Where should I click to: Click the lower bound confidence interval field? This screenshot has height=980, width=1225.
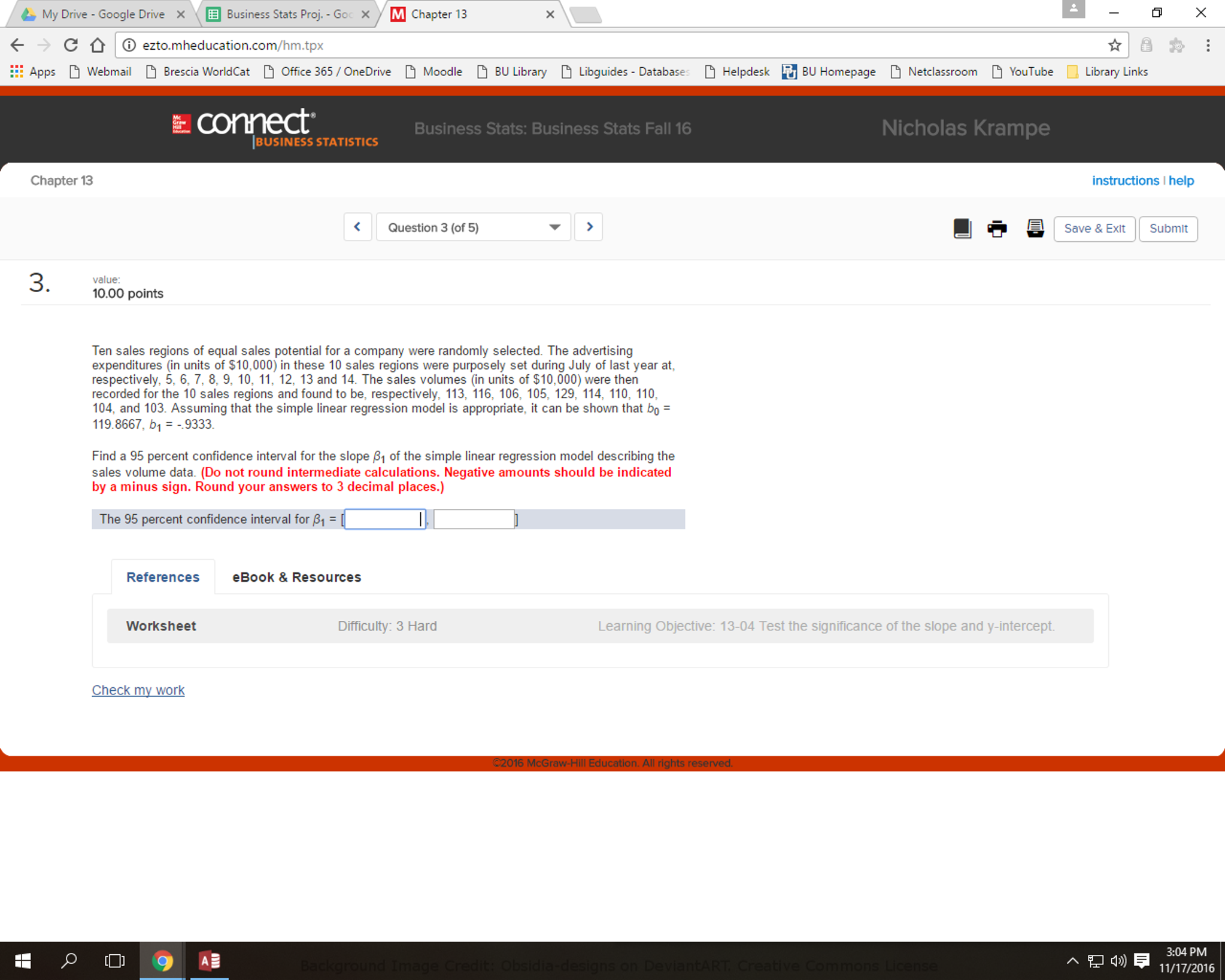tap(385, 519)
